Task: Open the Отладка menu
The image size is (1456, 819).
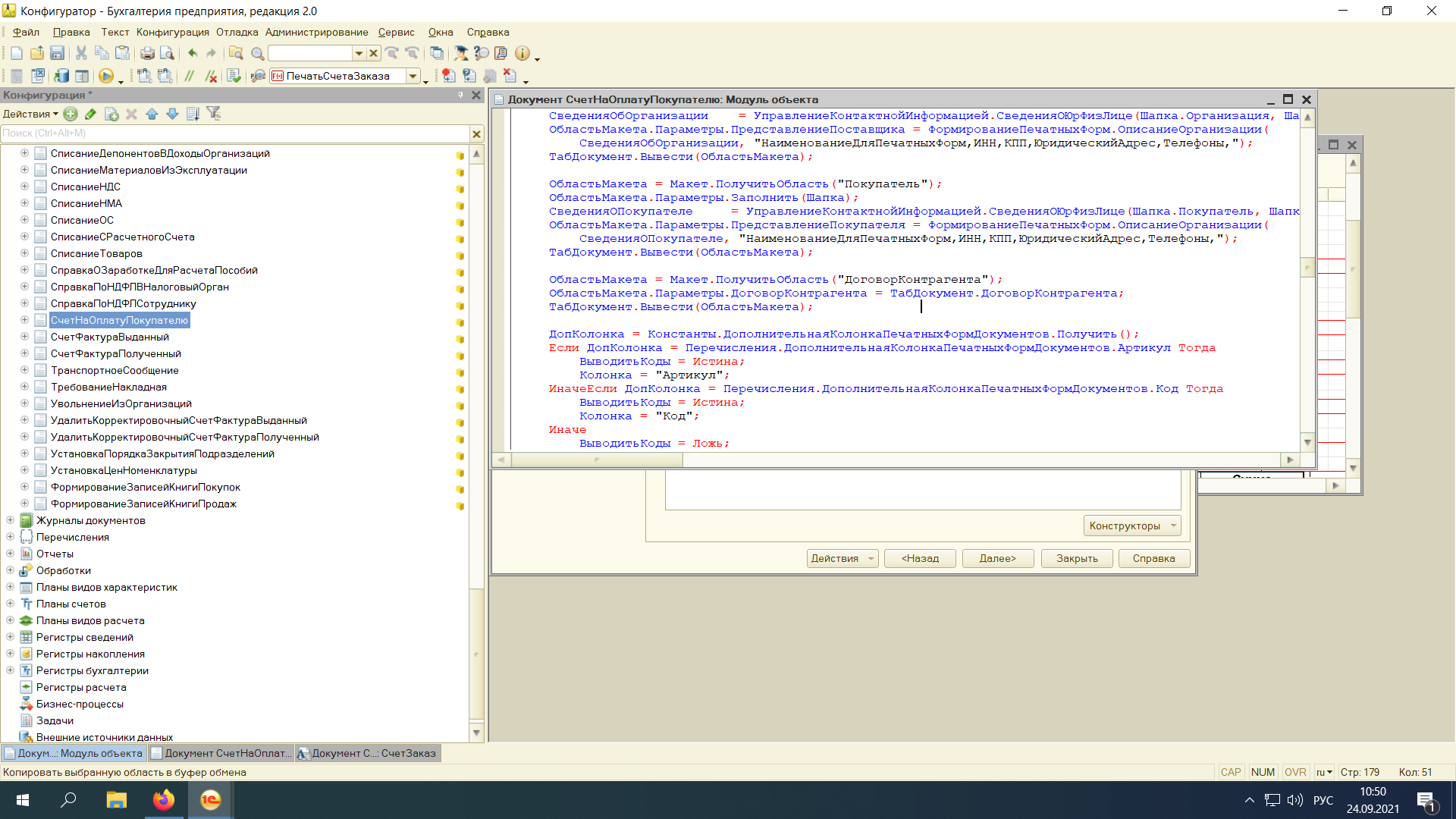Action: pyautogui.click(x=237, y=32)
